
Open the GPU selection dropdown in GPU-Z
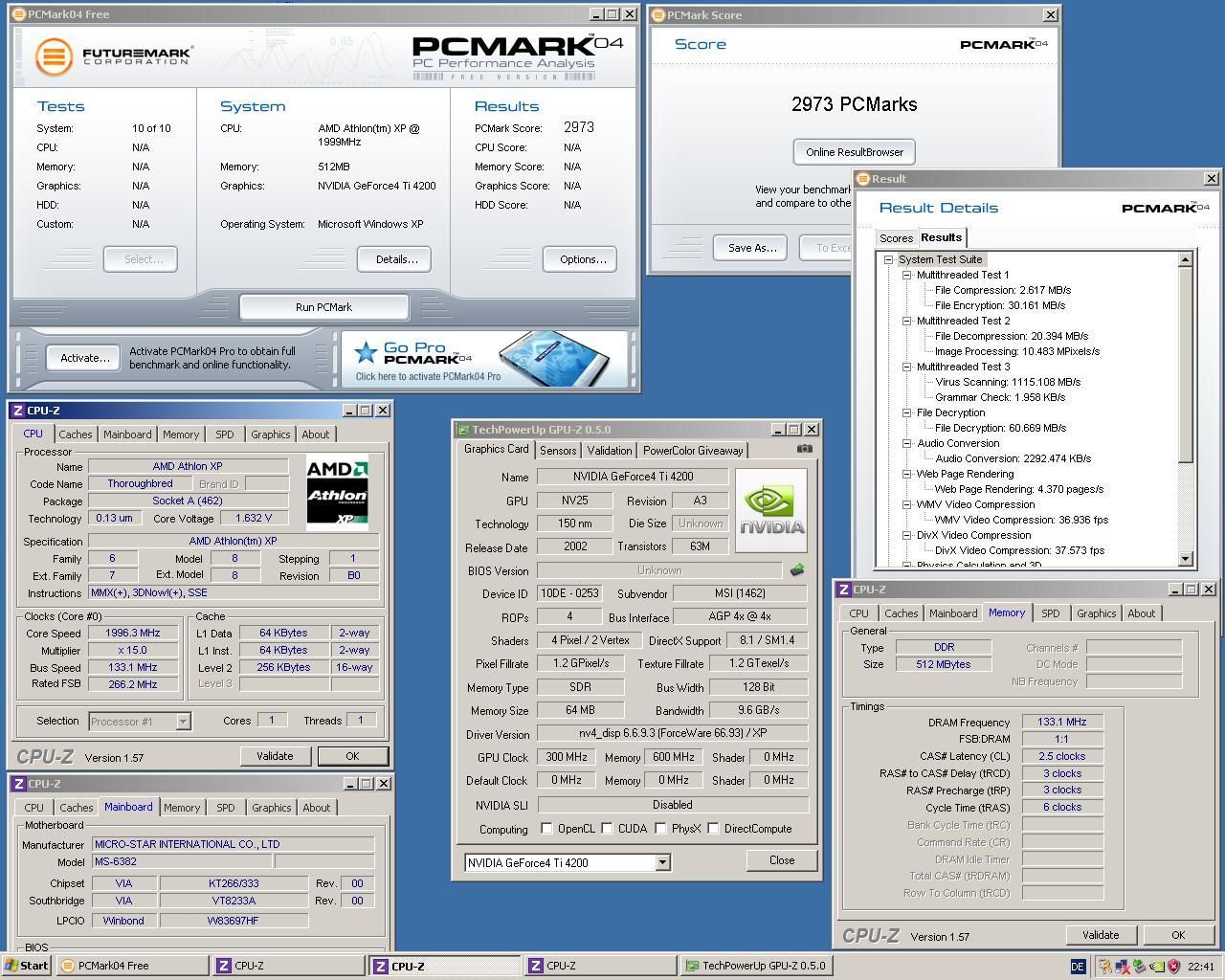click(662, 863)
